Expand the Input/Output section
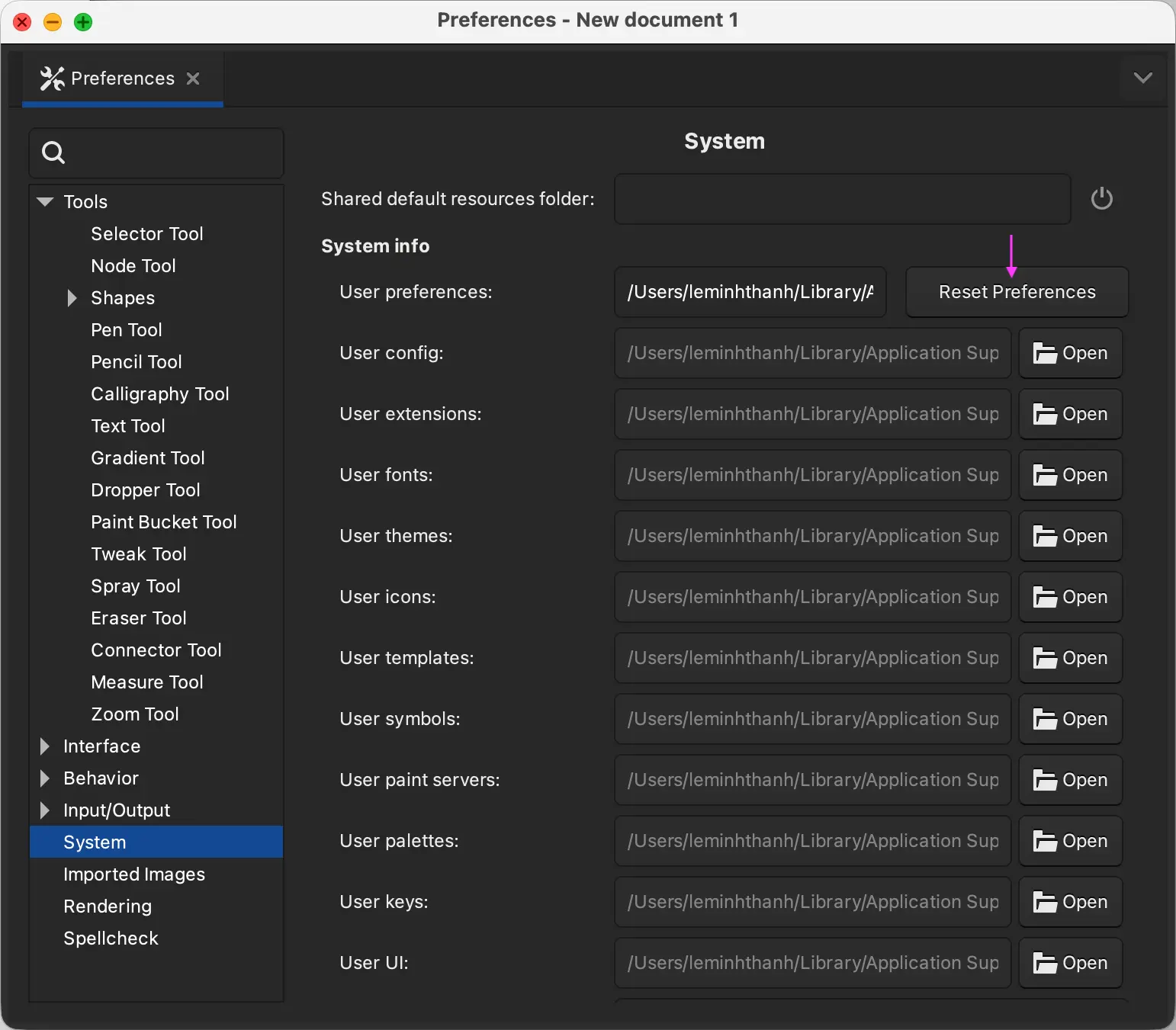This screenshot has height=1030, width=1176. [x=44, y=810]
